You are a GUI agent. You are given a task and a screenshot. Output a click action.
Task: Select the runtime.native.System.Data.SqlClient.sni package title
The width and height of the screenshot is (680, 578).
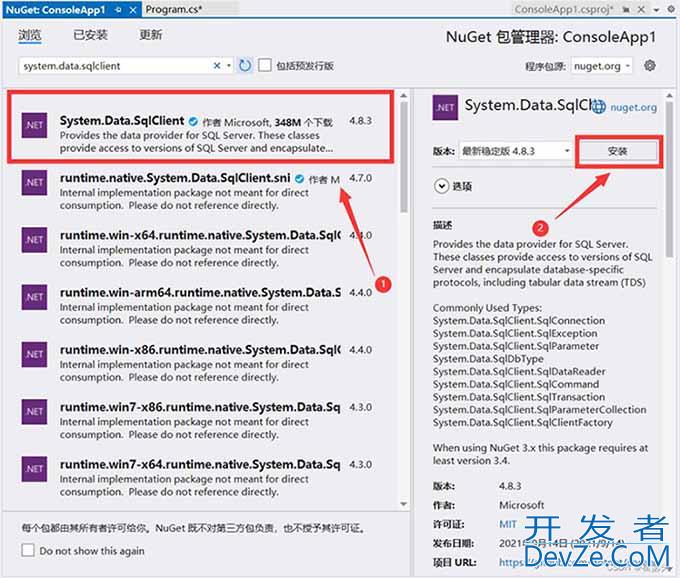175,178
